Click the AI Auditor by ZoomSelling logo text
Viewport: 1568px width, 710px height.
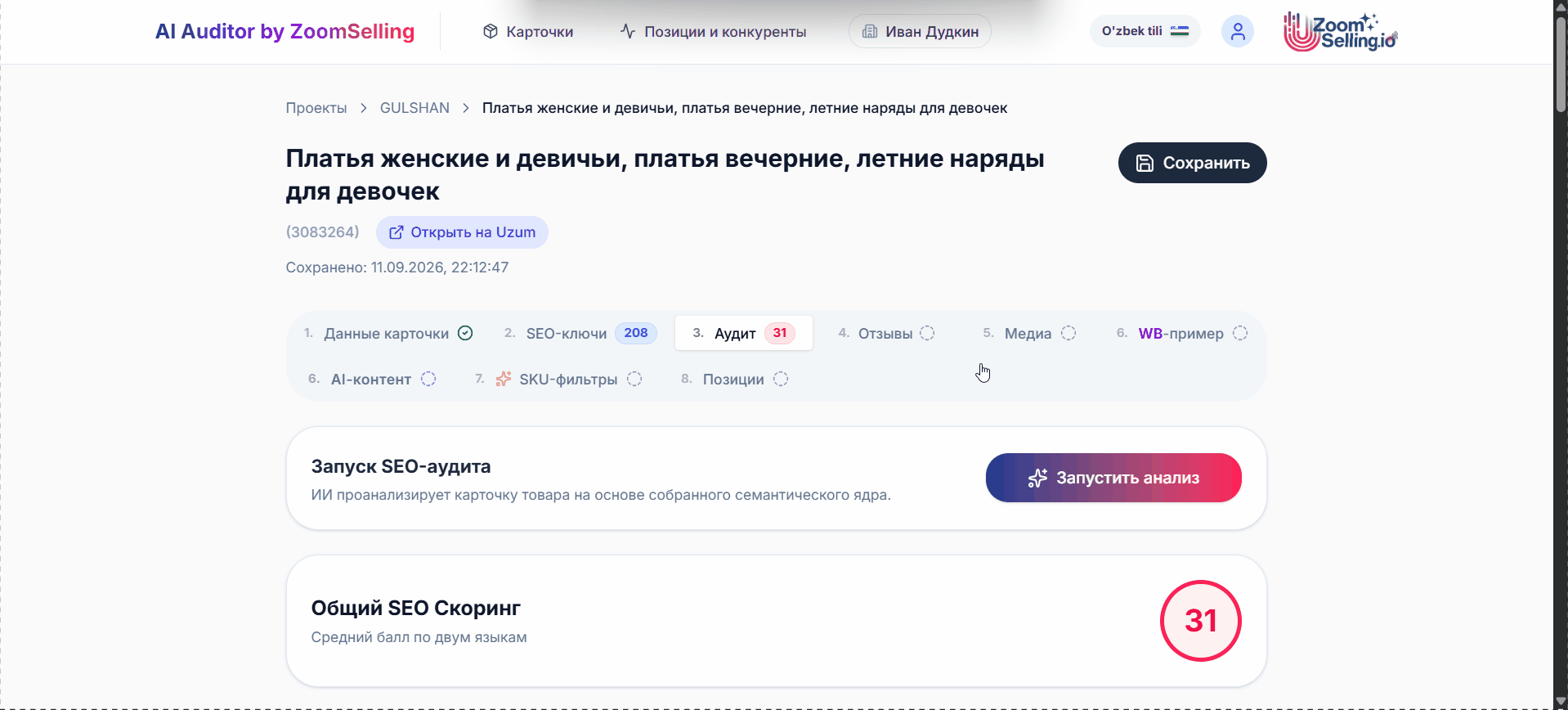click(284, 31)
